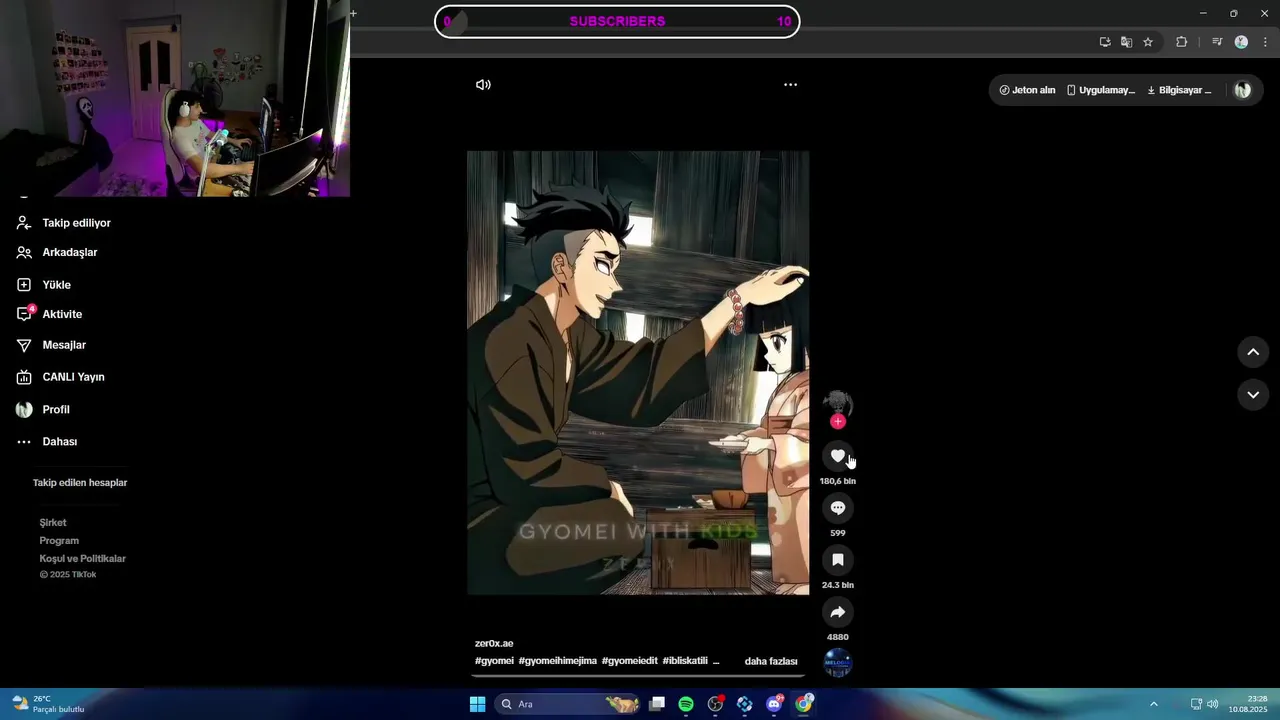
Task: Bookmark the video with the save icon
Action: tap(838, 560)
